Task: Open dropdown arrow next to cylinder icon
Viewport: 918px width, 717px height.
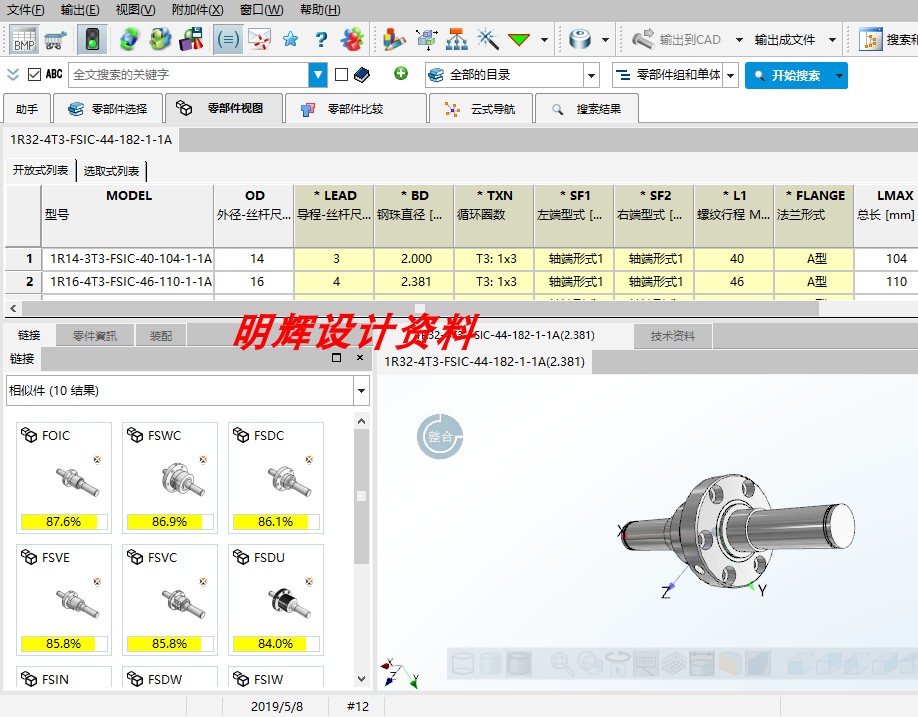Action: pyautogui.click(x=605, y=40)
